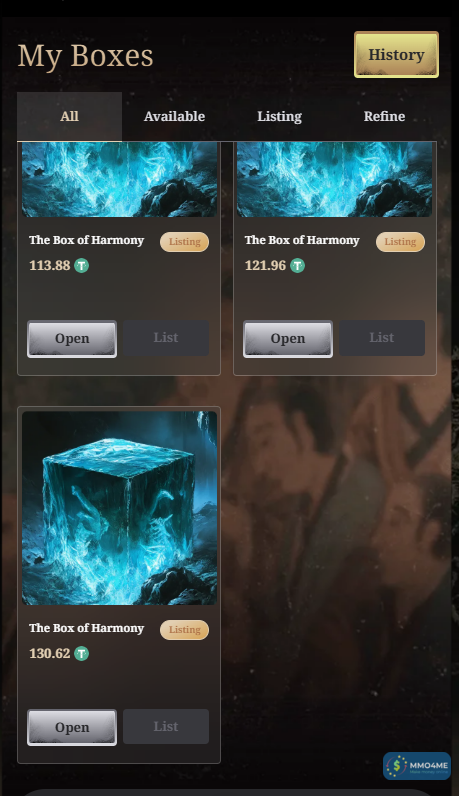This screenshot has height=796, width=459.
Task: Open the 130.62 Box of Harmony
Action: click(72, 727)
